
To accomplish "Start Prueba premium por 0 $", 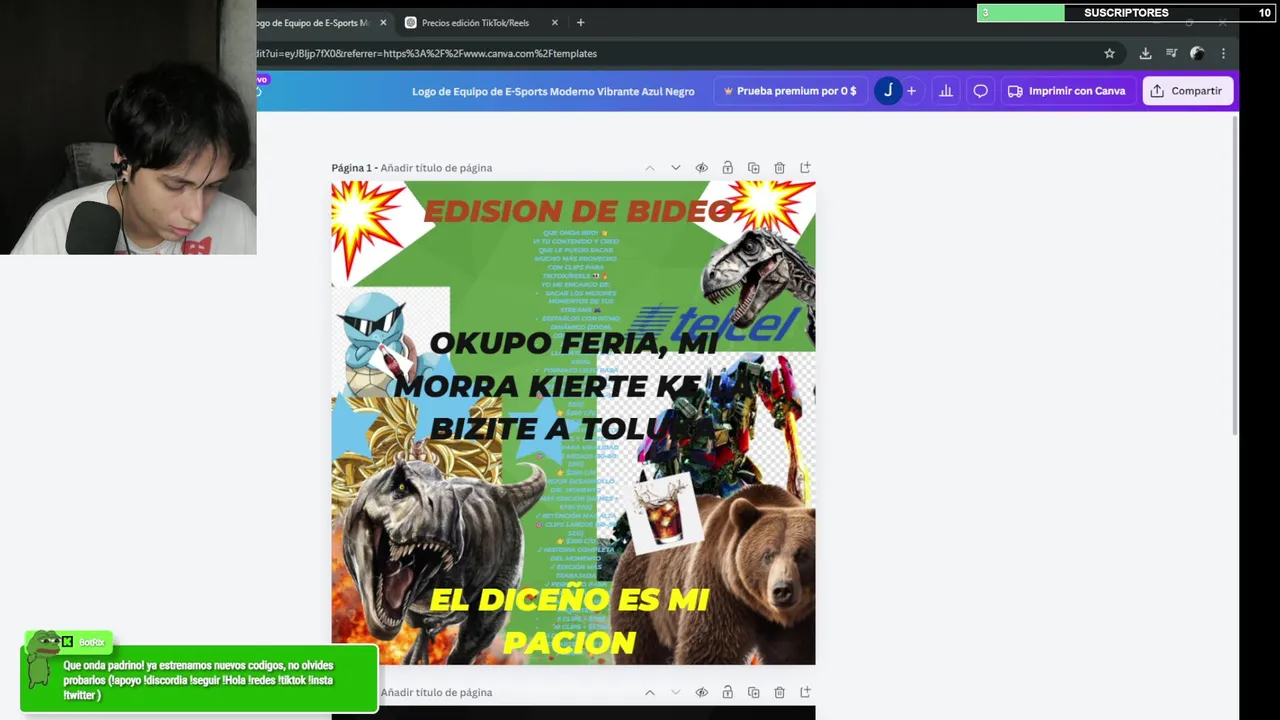I will point(790,91).
